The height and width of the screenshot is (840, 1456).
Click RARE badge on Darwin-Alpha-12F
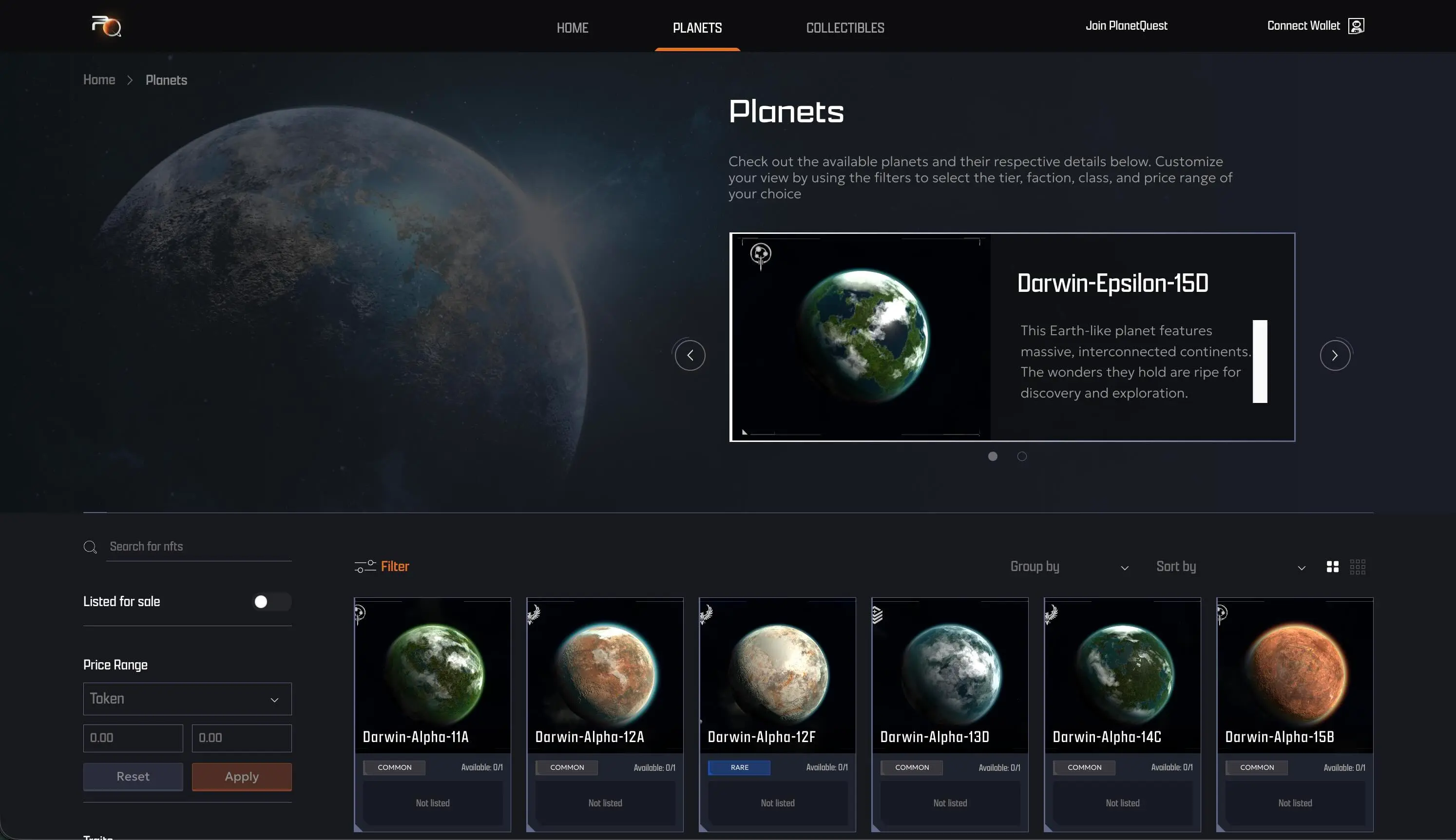pyautogui.click(x=739, y=767)
